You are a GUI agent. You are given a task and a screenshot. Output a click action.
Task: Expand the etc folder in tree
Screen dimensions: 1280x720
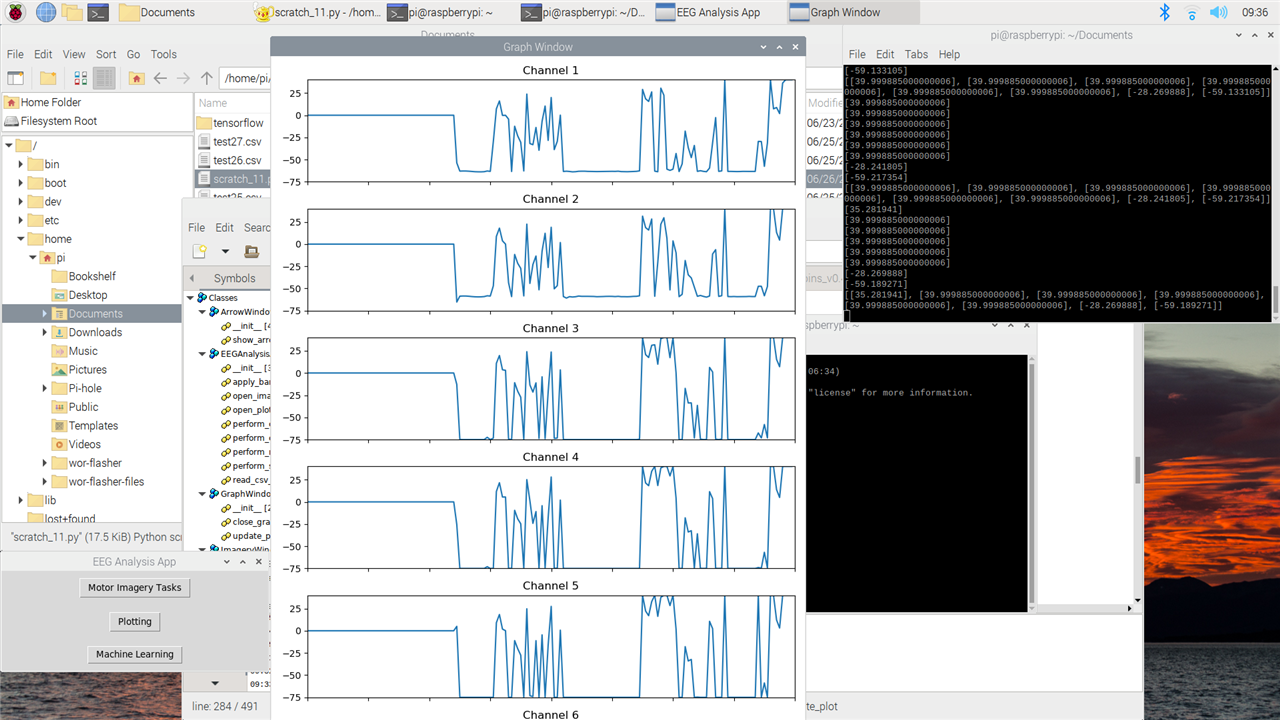[21, 221]
